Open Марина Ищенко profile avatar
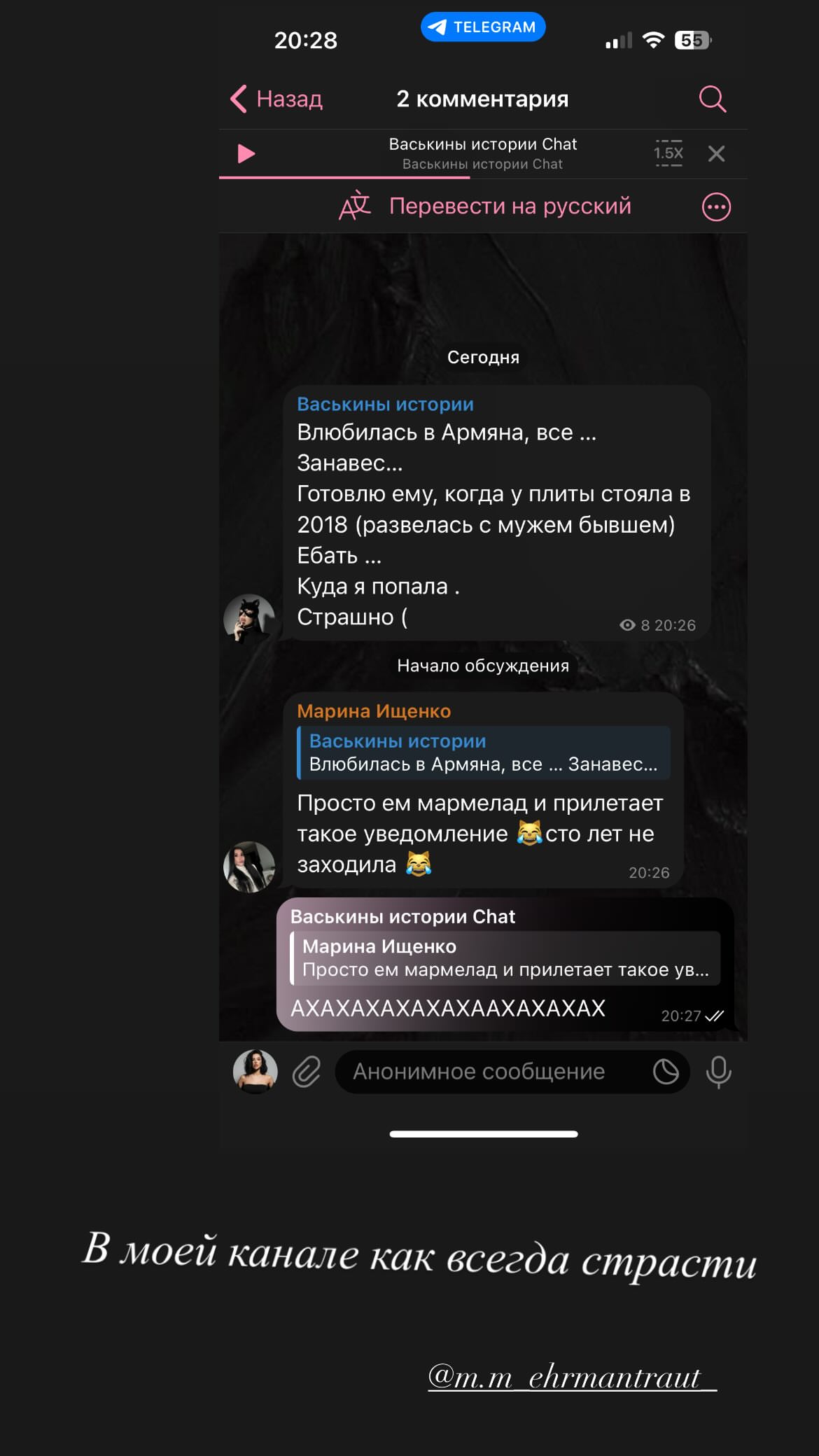The image size is (819, 1456). [248, 867]
